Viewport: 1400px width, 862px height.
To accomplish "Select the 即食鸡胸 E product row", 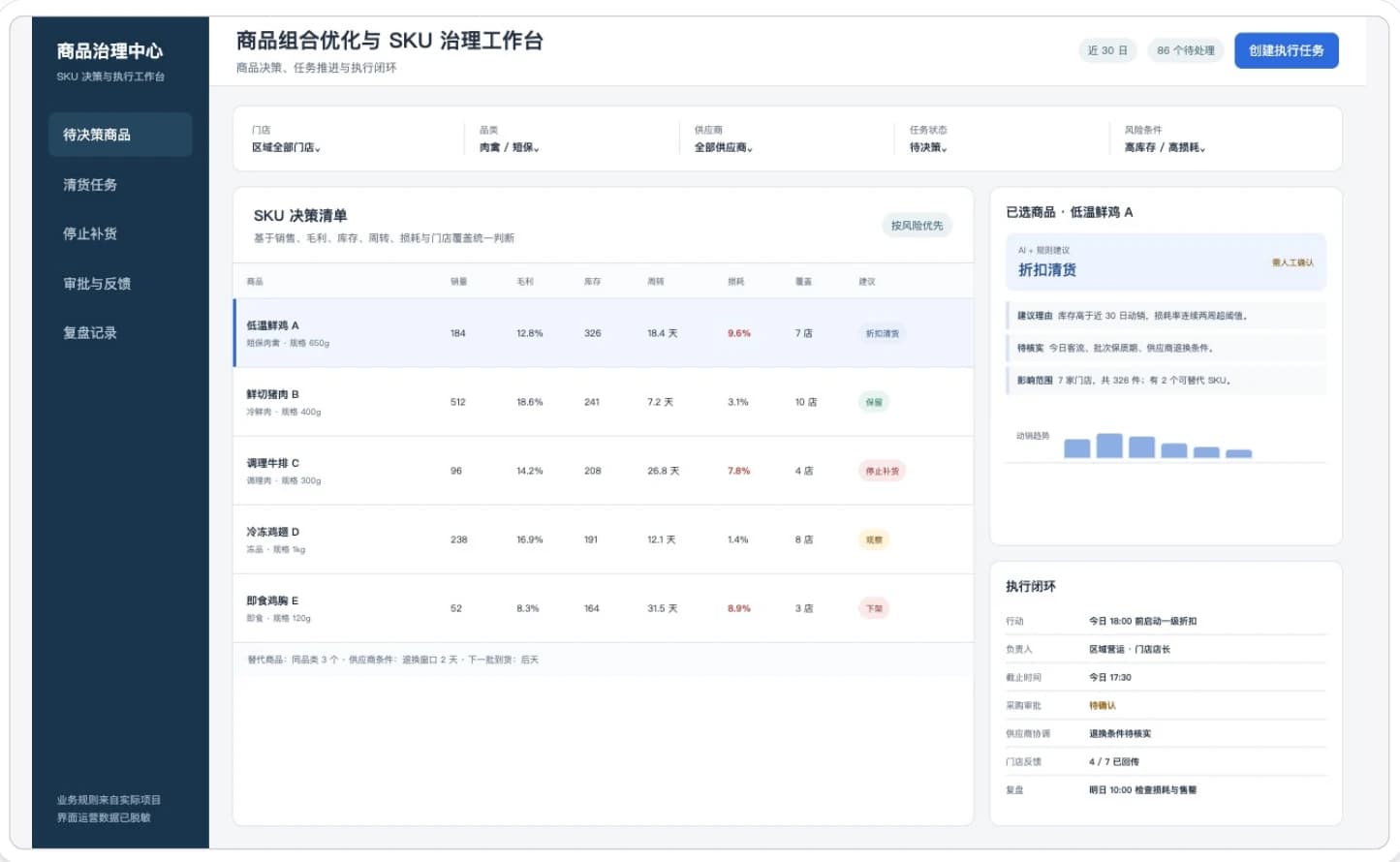I will click(x=603, y=608).
